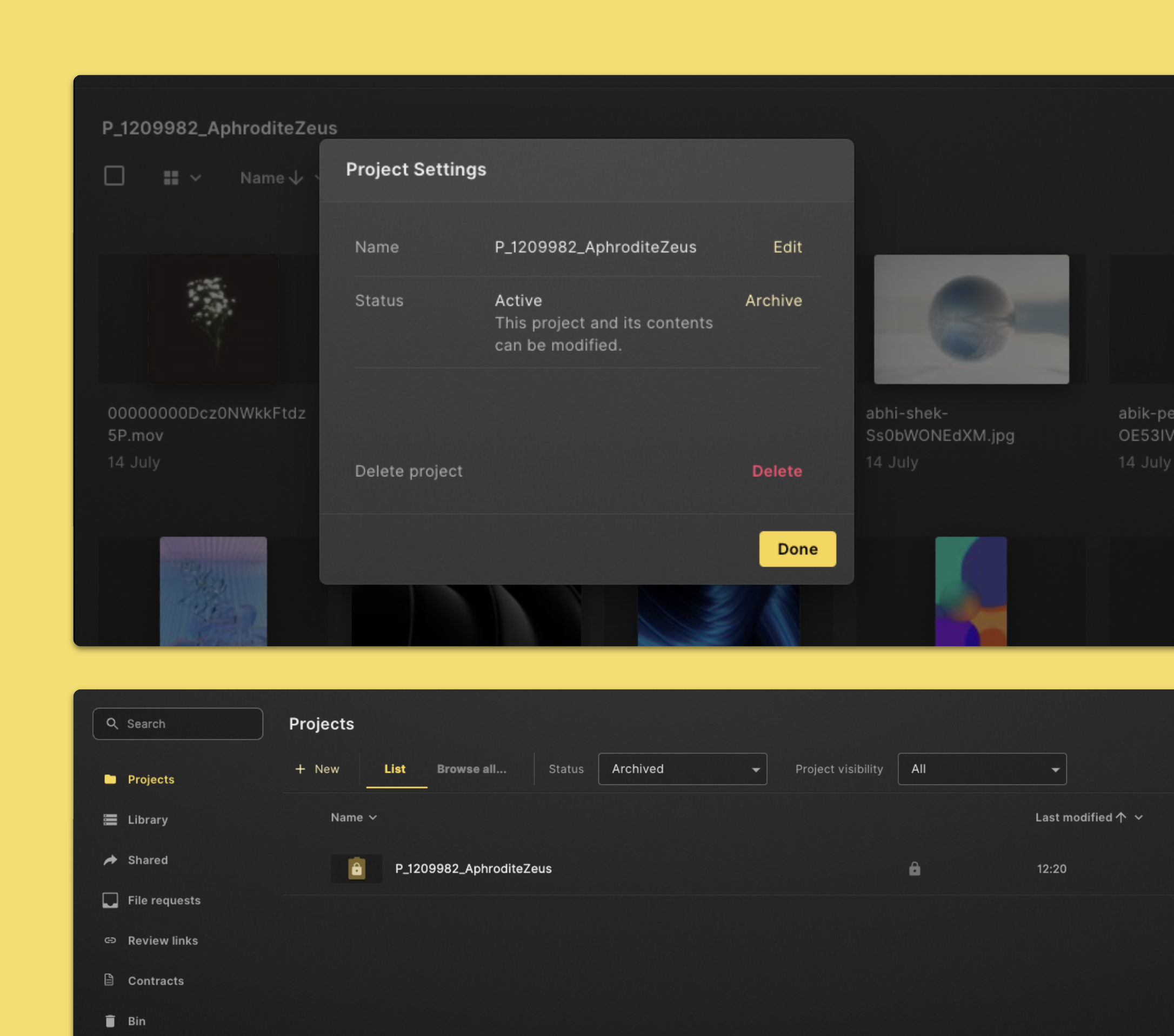Click in the Search input field
This screenshot has width=1174, height=1036.
[x=178, y=723]
